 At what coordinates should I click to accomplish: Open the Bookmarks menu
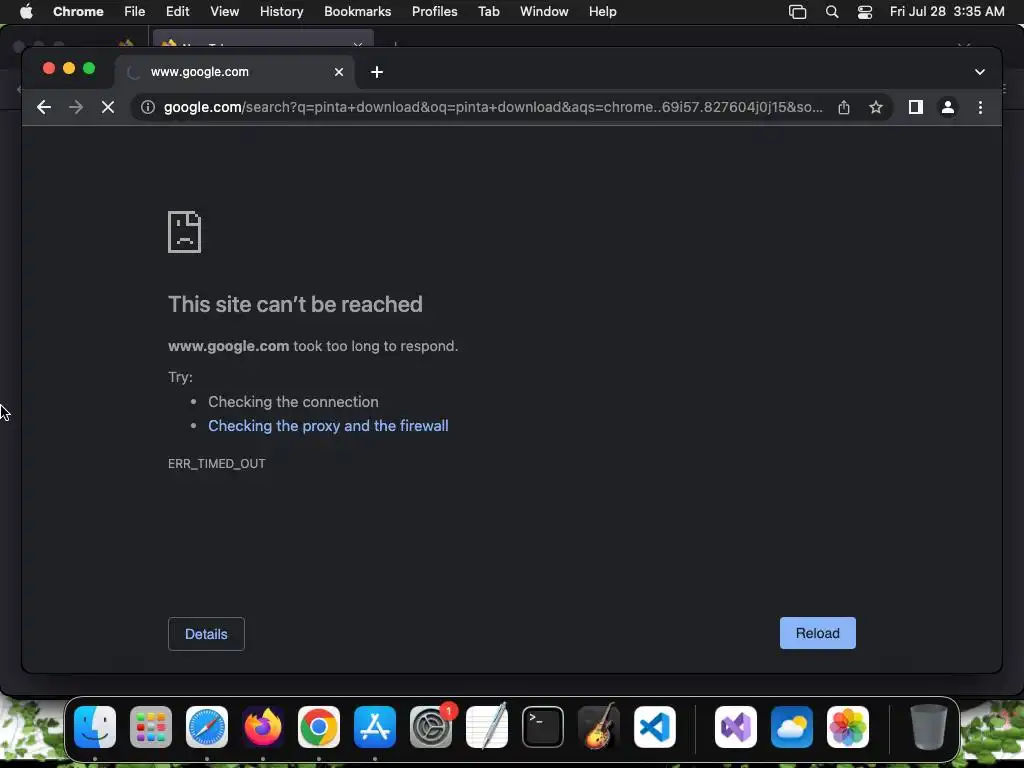(x=357, y=12)
